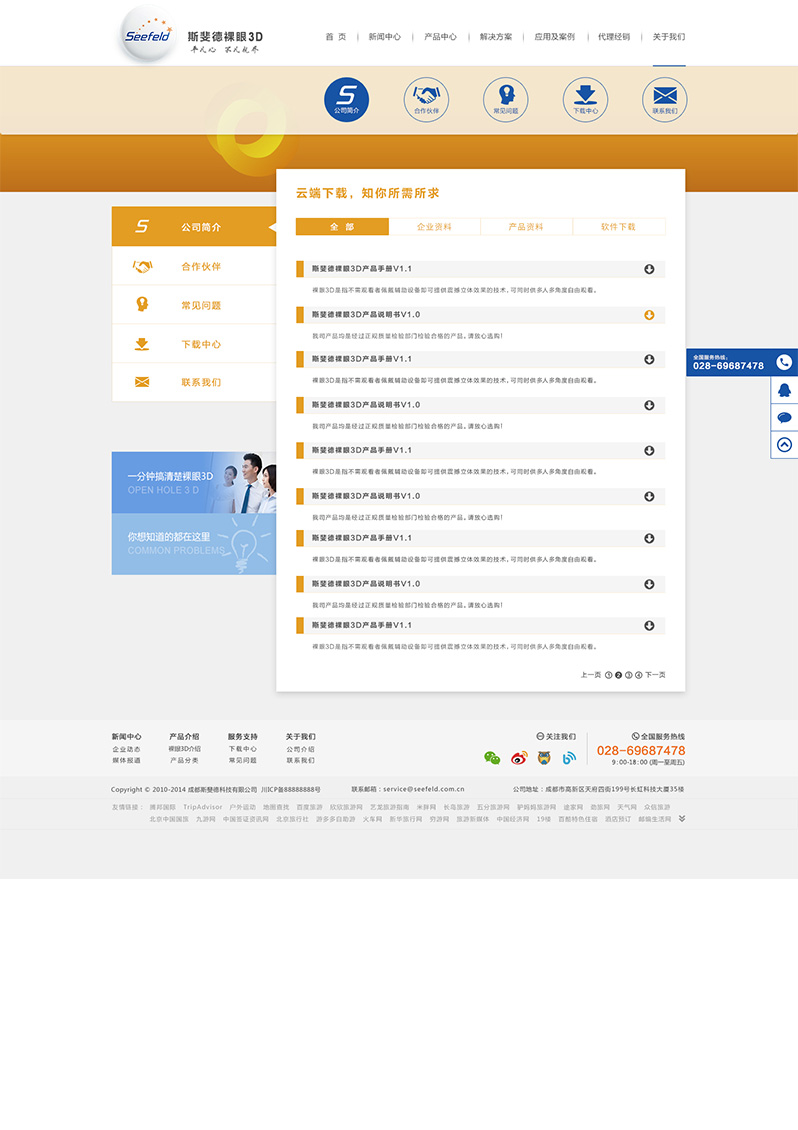Open the 合作伙伴 handshake icon in banner
Image resolution: width=798 pixels, height=1130 pixels.
(x=427, y=99)
